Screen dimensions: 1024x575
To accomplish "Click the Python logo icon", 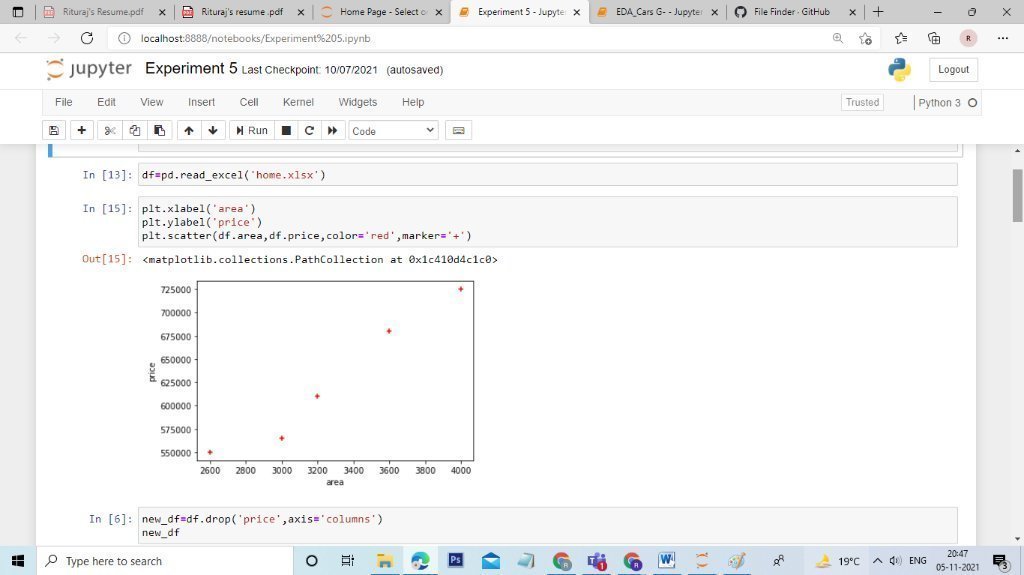I will click(899, 69).
